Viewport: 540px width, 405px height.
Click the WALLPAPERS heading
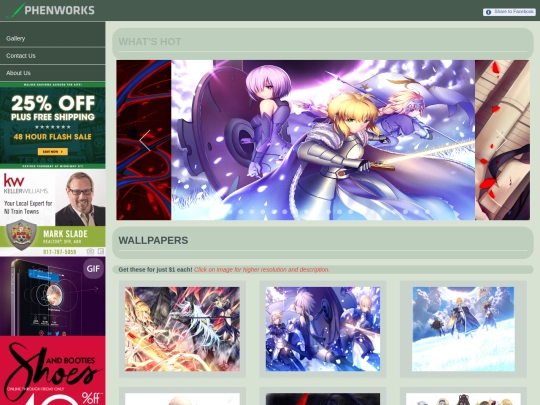point(153,240)
